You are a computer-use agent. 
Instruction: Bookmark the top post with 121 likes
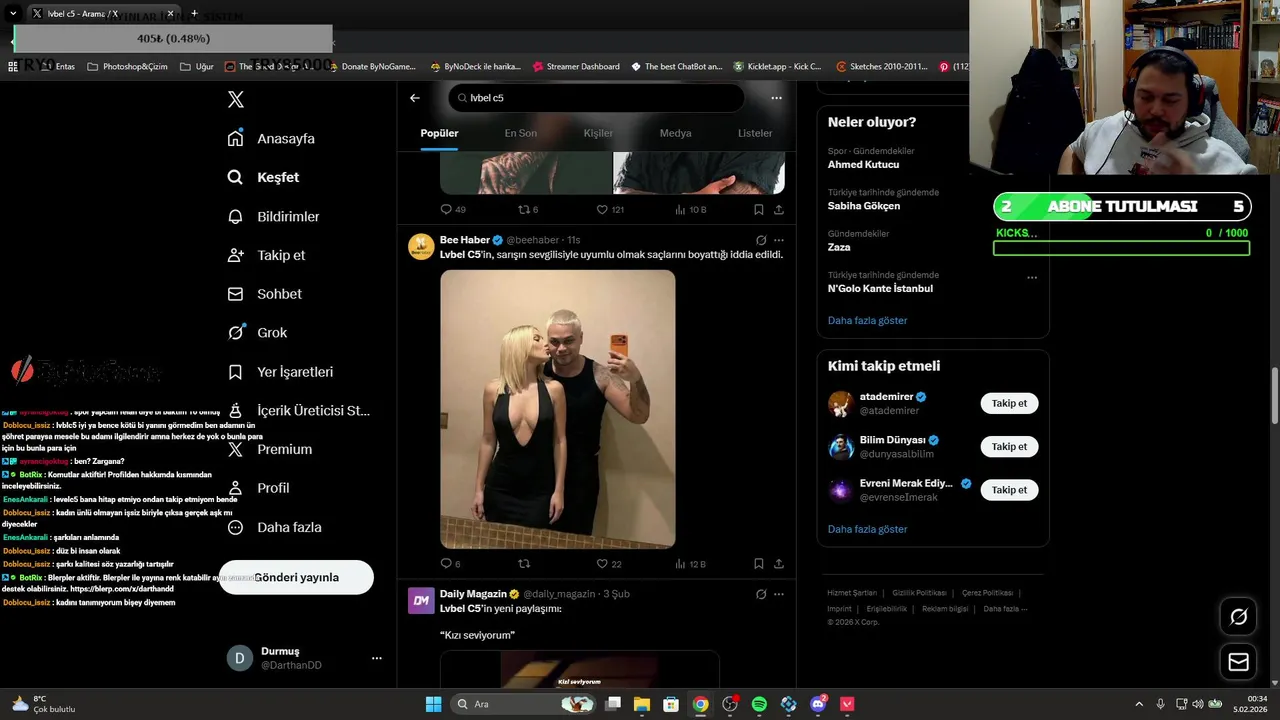click(x=759, y=209)
